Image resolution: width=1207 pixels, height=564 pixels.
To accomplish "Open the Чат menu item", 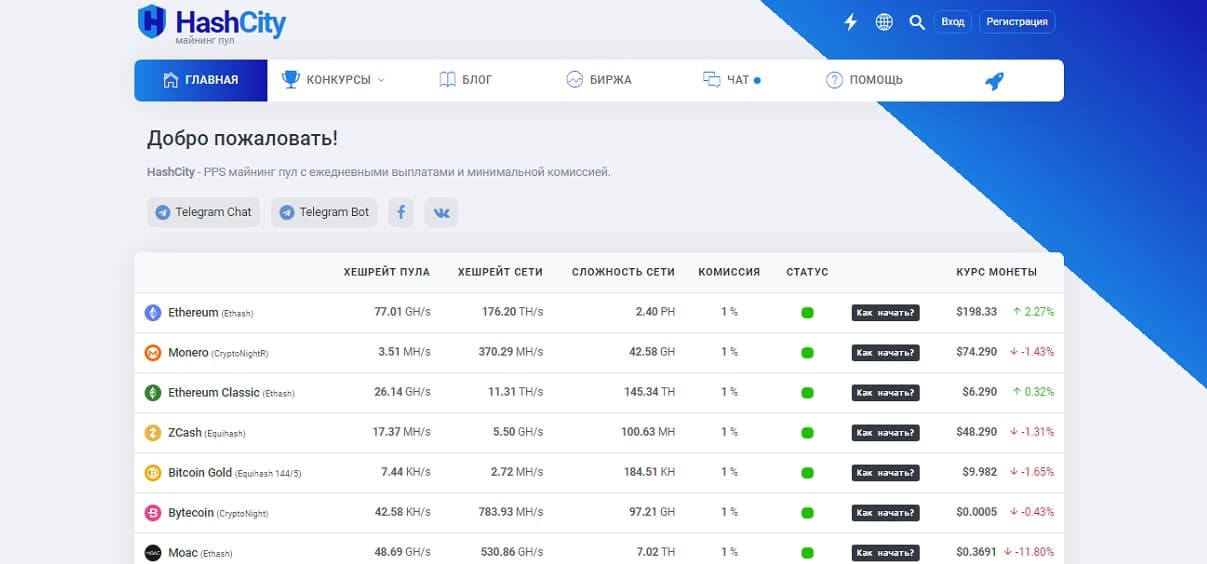I will click(x=730, y=80).
